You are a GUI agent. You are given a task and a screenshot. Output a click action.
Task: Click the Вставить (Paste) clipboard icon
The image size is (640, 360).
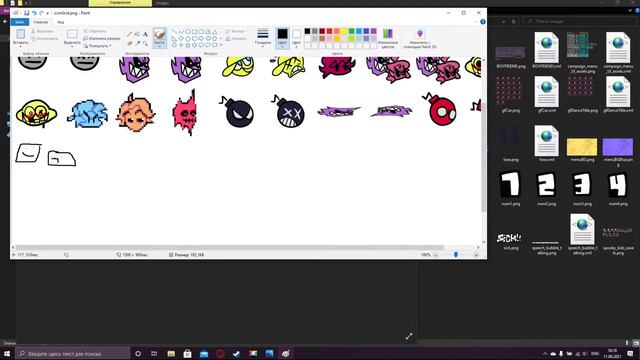click(20, 34)
